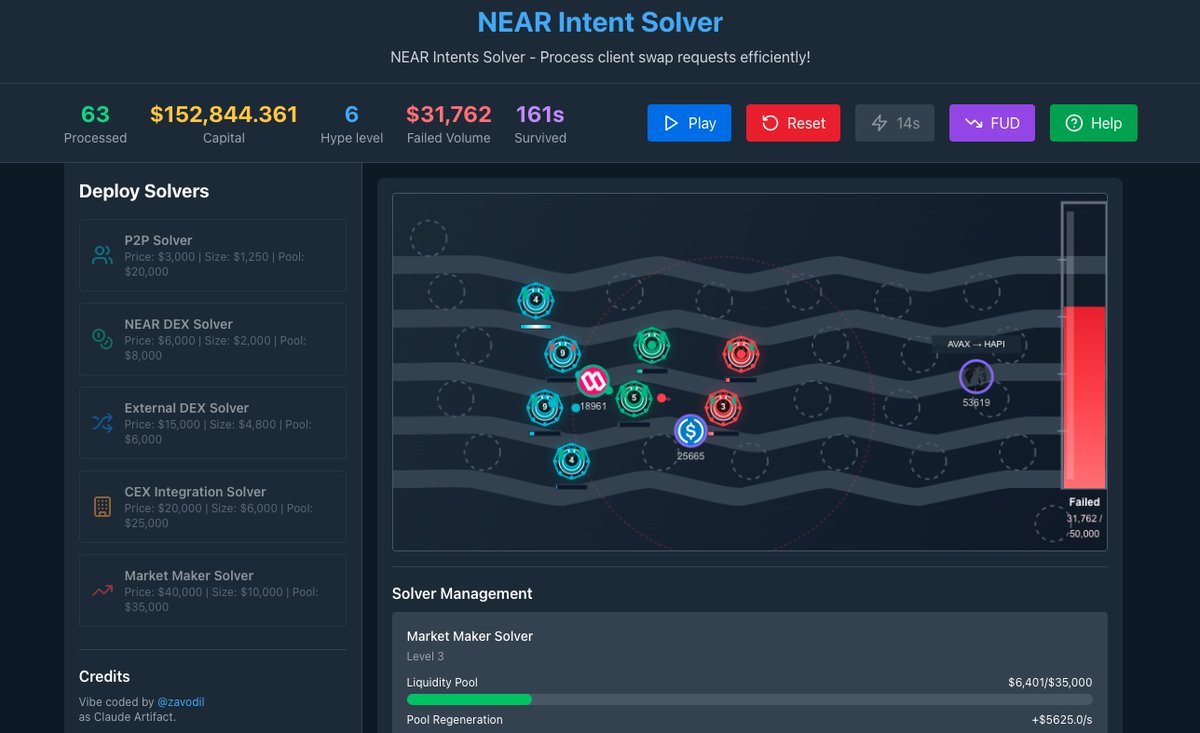Click the P2P Solver card title
The image size is (1200, 733).
pos(158,240)
